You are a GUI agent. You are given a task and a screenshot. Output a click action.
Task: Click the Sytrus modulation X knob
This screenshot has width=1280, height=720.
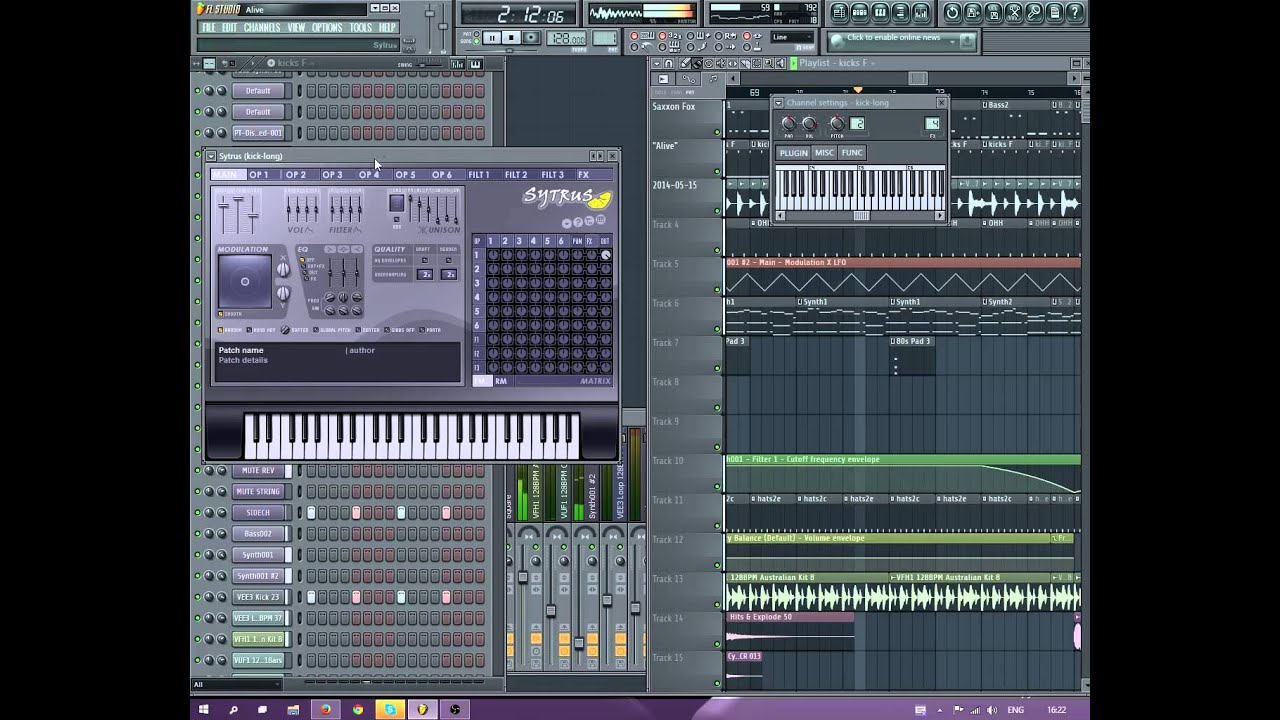pos(283,269)
